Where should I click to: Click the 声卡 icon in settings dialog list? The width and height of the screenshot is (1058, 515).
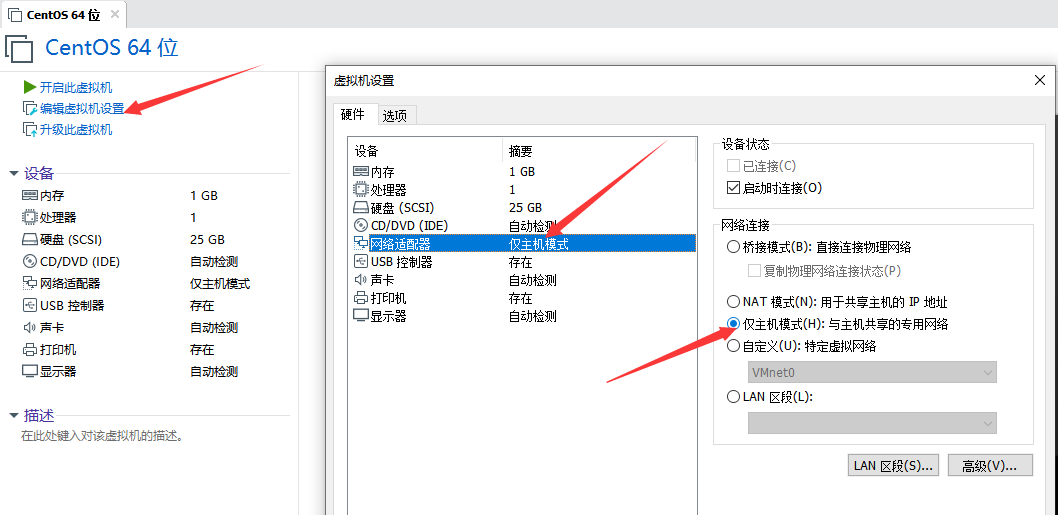tap(360, 279)
